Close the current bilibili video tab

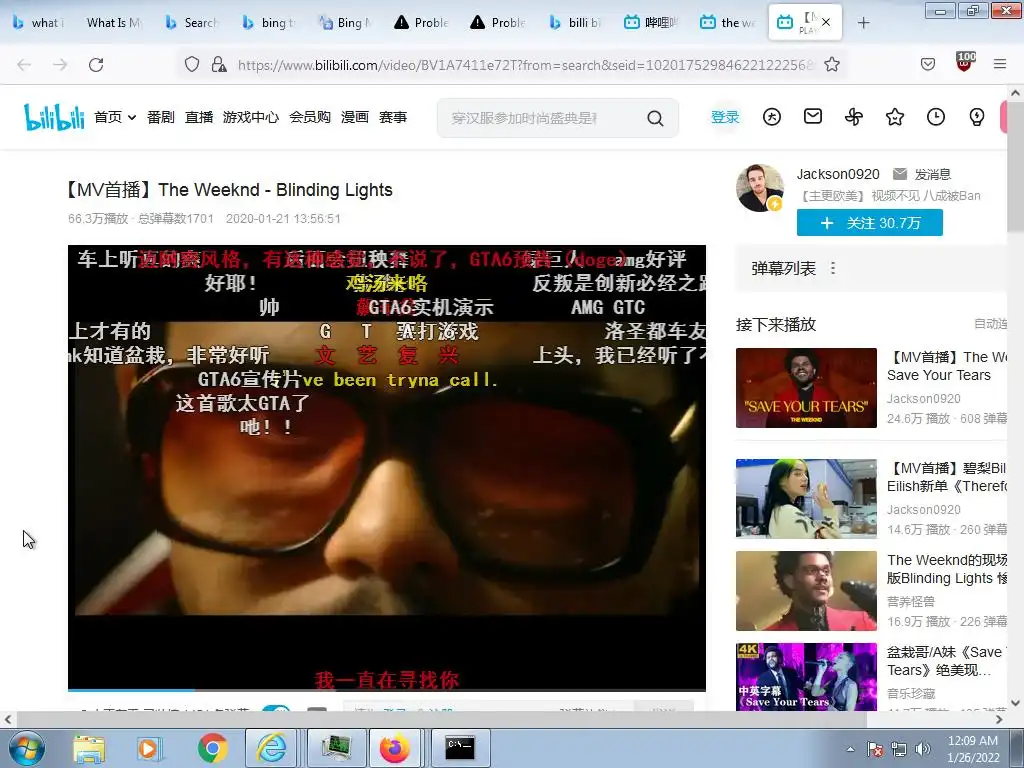[826, 22]
